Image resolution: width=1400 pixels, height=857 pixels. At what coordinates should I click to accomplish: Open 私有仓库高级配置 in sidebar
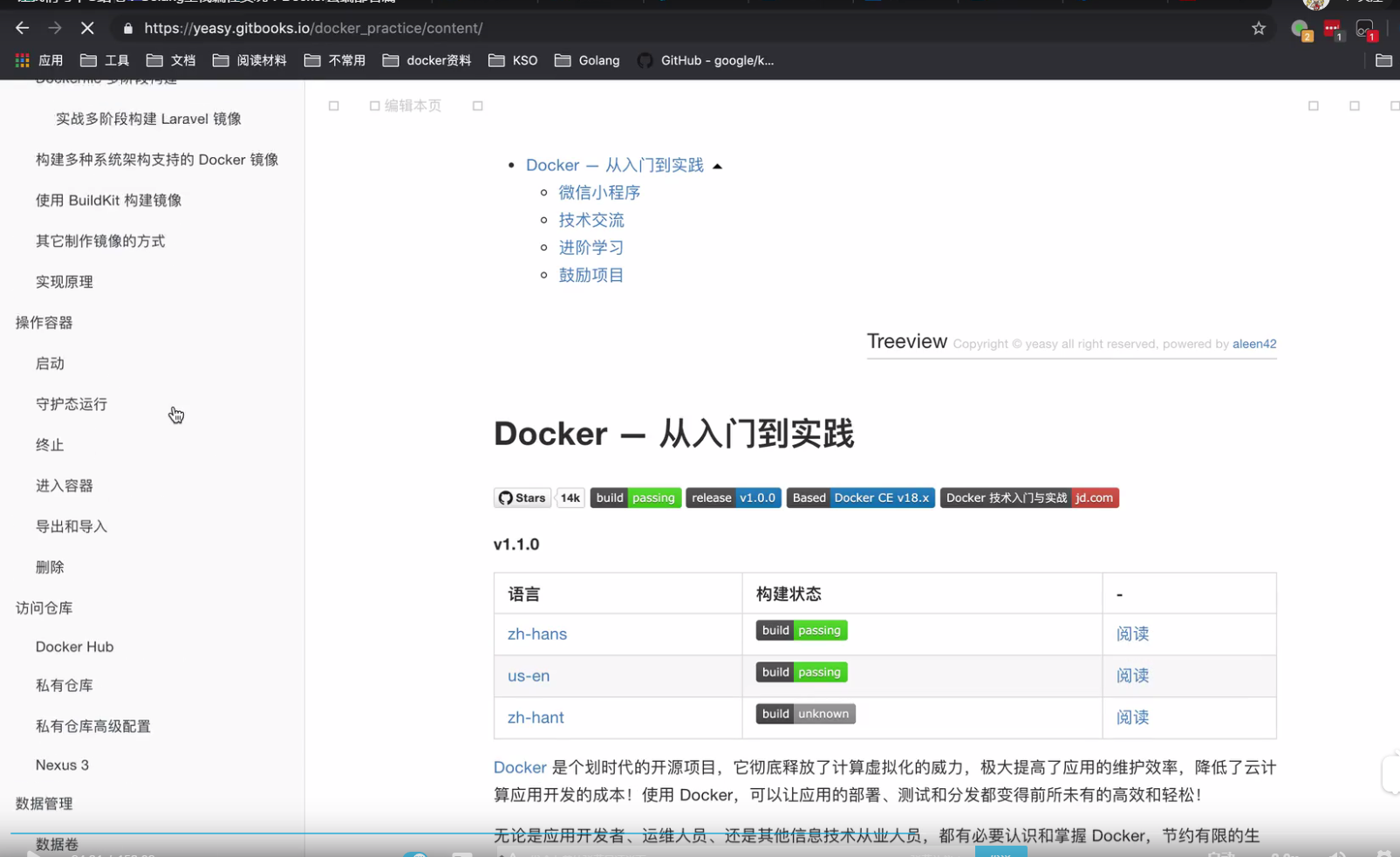click(93, 726)
